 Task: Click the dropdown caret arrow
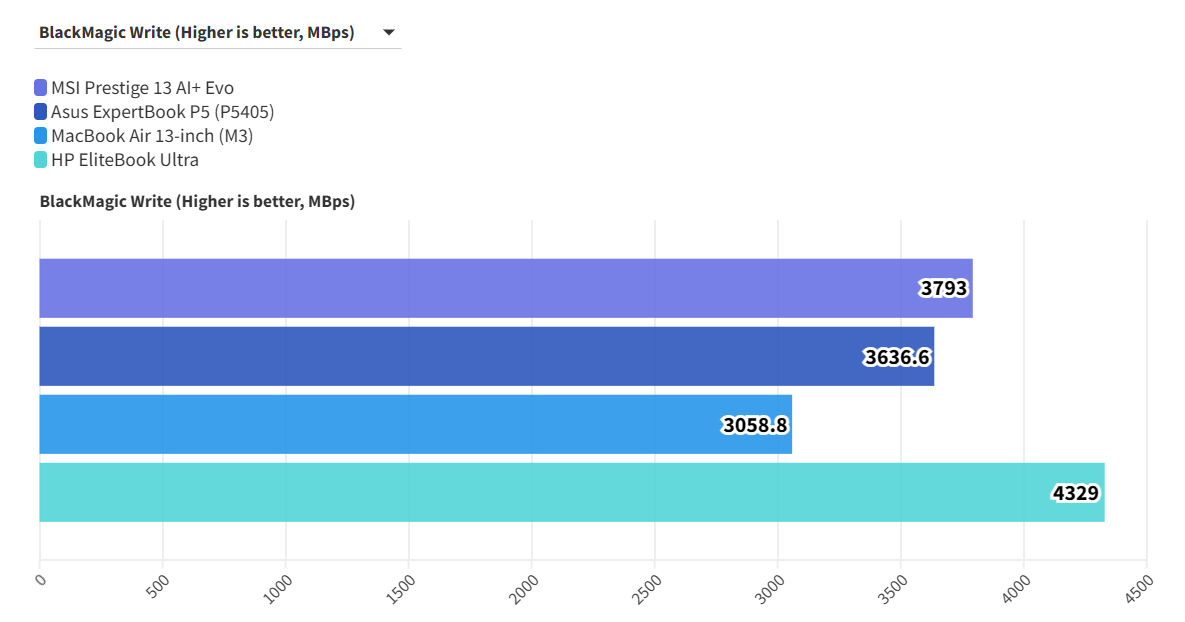coord(388,32)
